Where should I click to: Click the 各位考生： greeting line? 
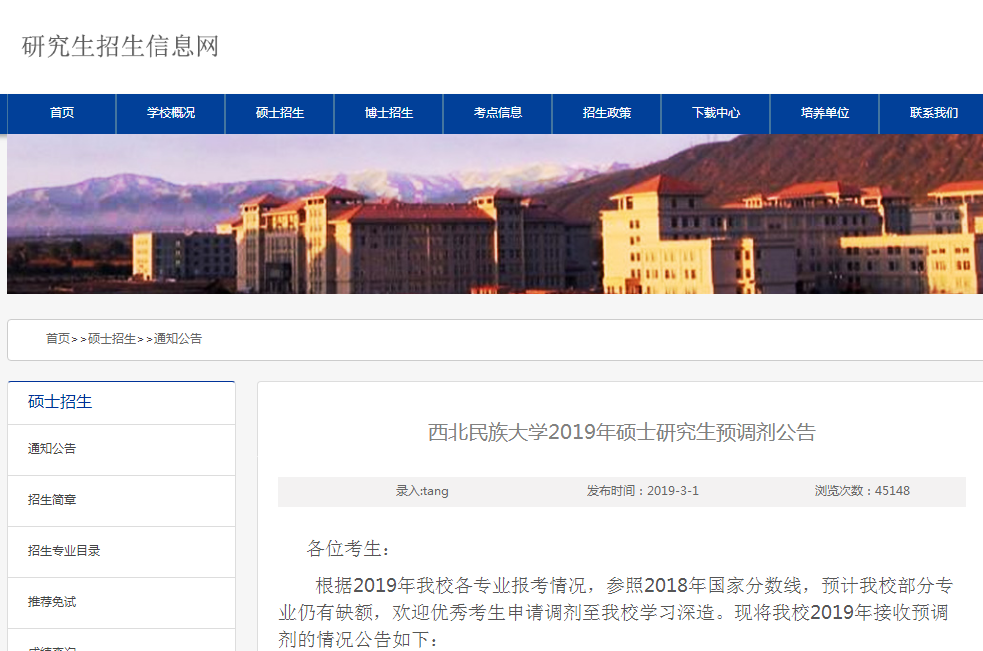(349, 549)
